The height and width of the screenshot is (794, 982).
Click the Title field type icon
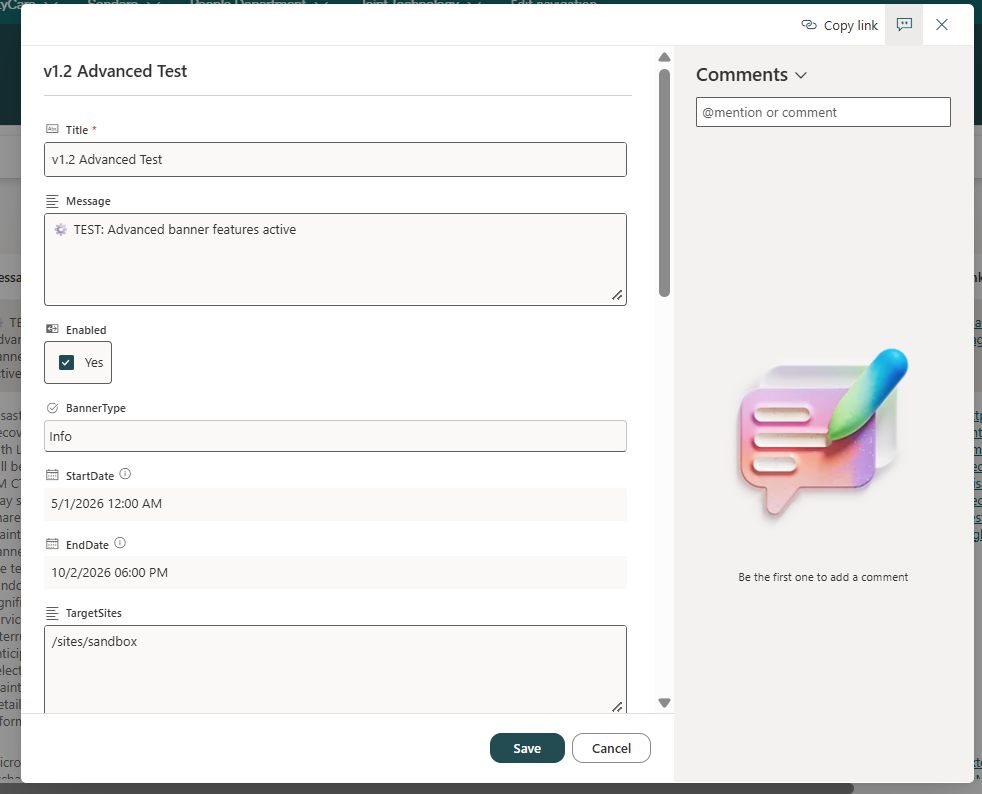[x=52, y=129]
